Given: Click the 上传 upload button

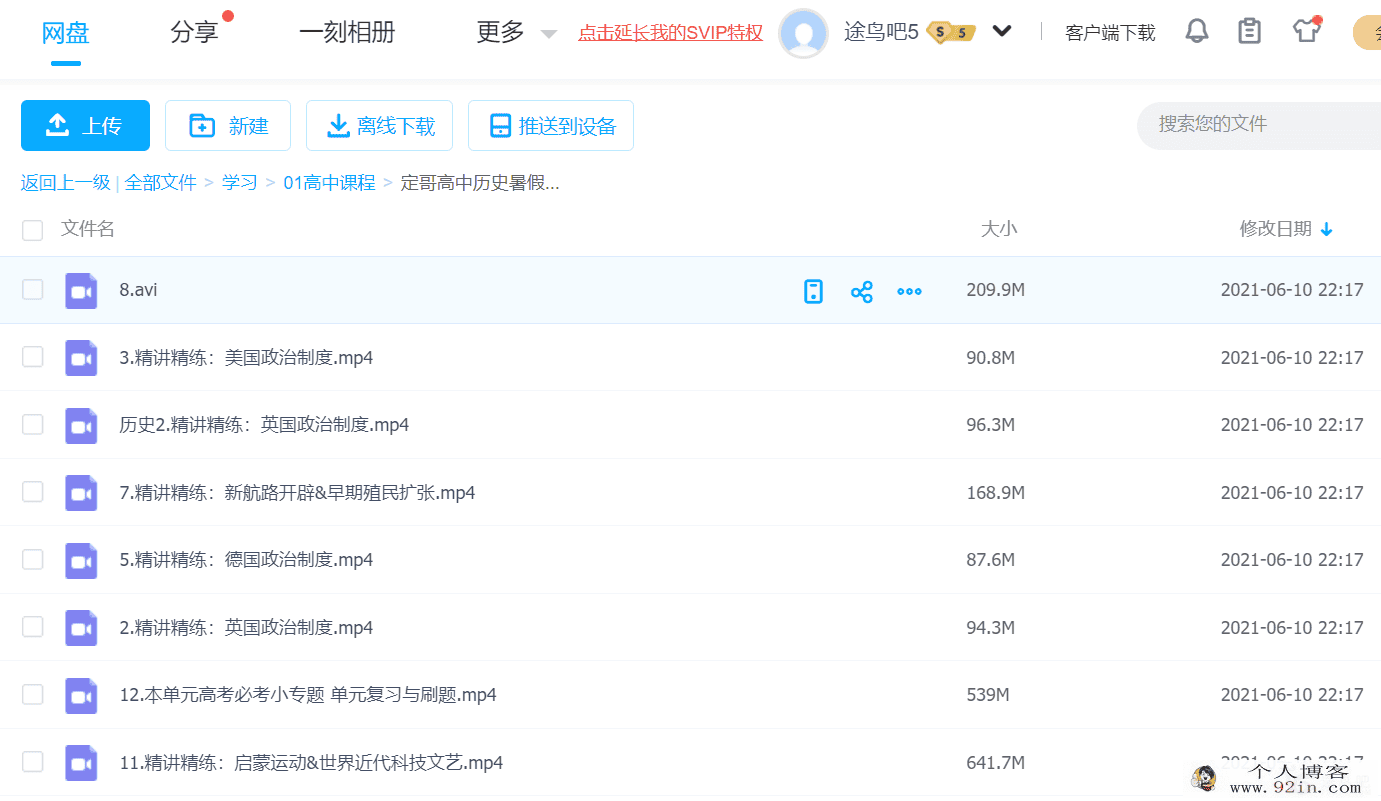Looking at the screenshot, I should tap(85, 125).
